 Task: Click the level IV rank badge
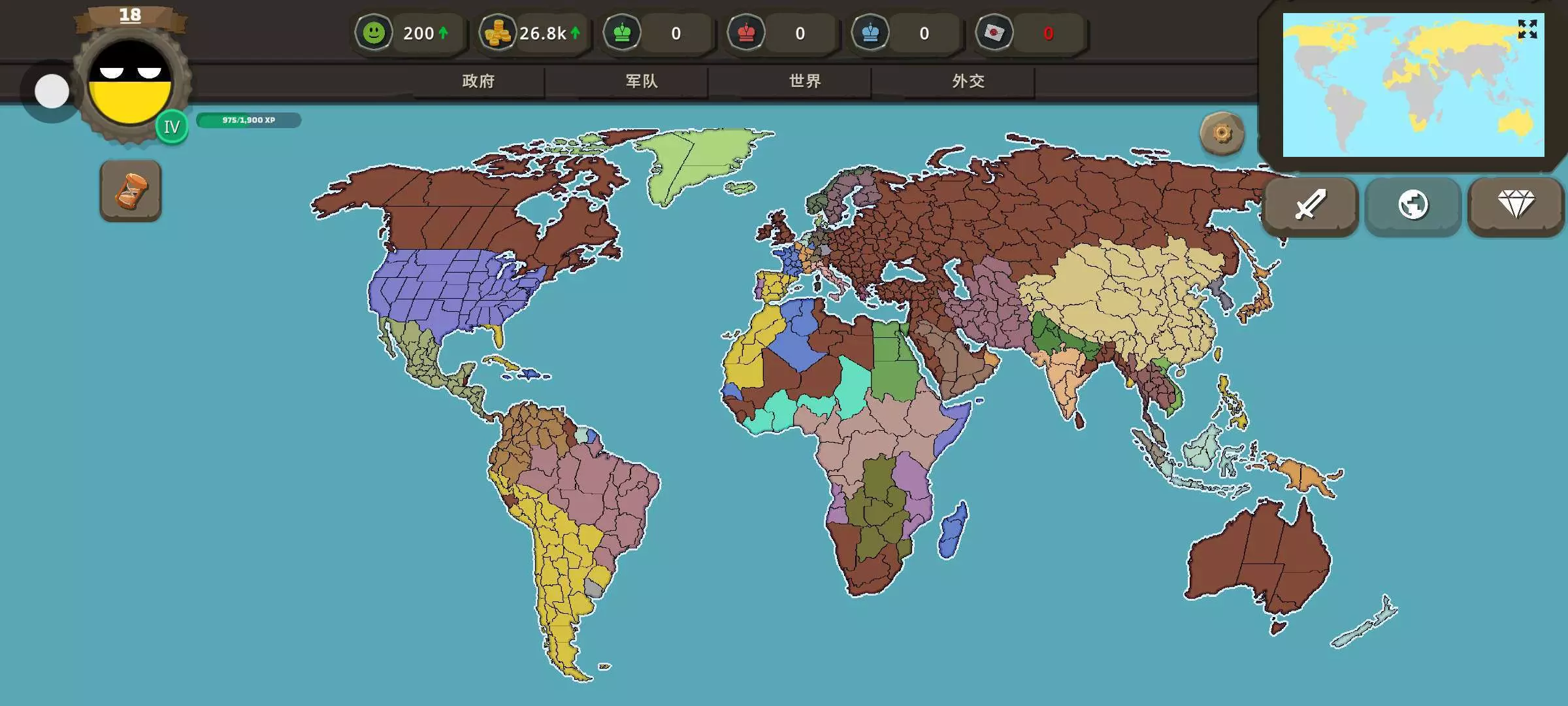pyautogui.click(x=172, y=127)
